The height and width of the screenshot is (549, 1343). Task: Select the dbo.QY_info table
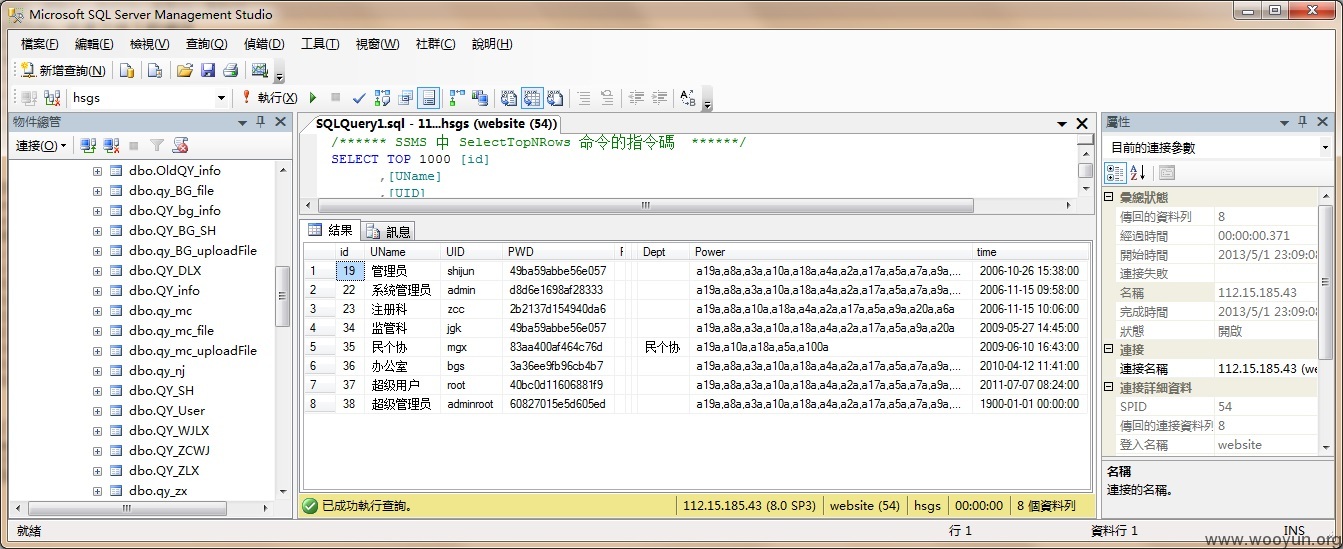tap(164, 291)
